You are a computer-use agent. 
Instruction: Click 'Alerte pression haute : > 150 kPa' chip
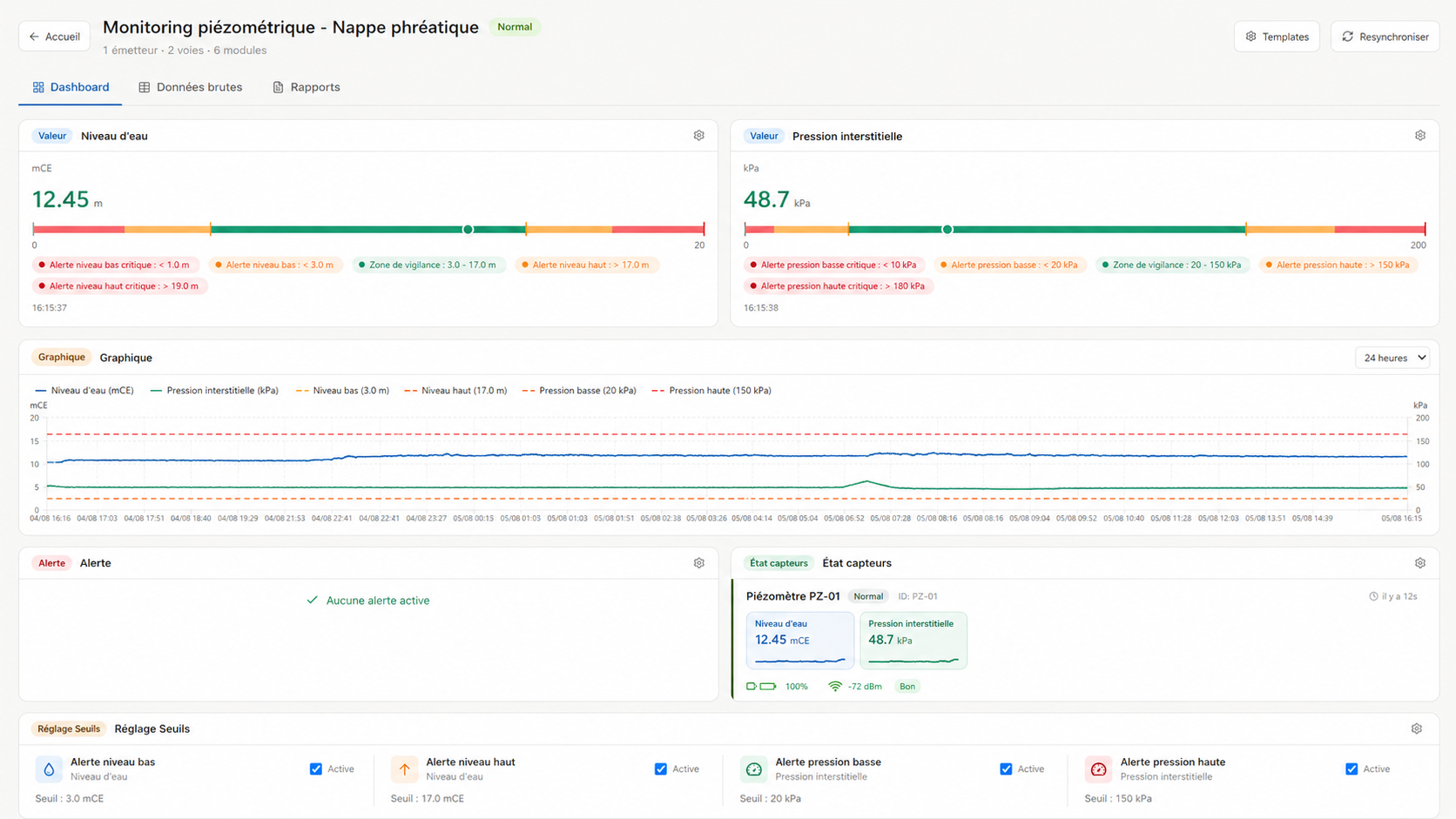coord(1338,265)
